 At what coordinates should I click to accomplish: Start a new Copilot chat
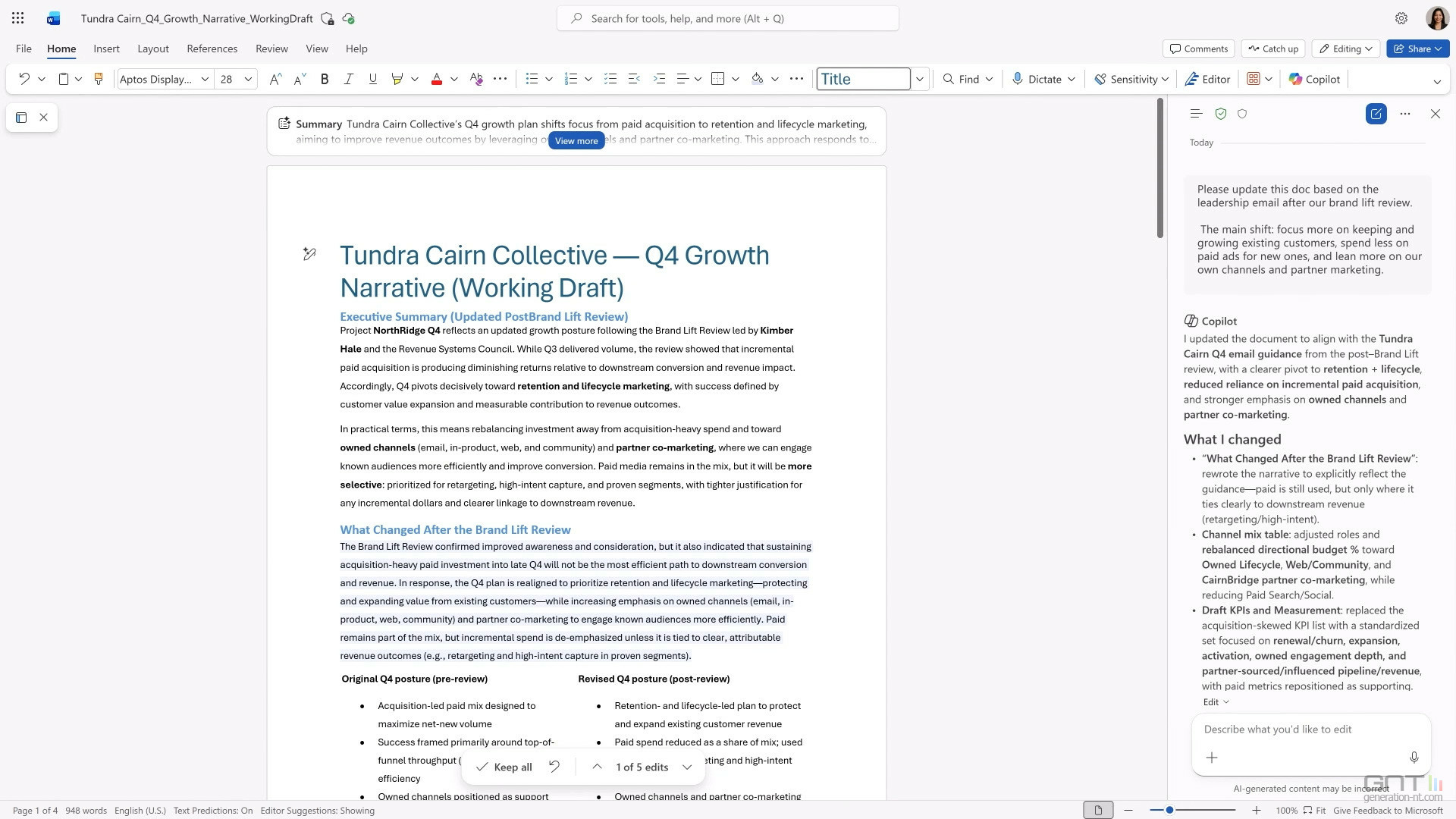1376,114
